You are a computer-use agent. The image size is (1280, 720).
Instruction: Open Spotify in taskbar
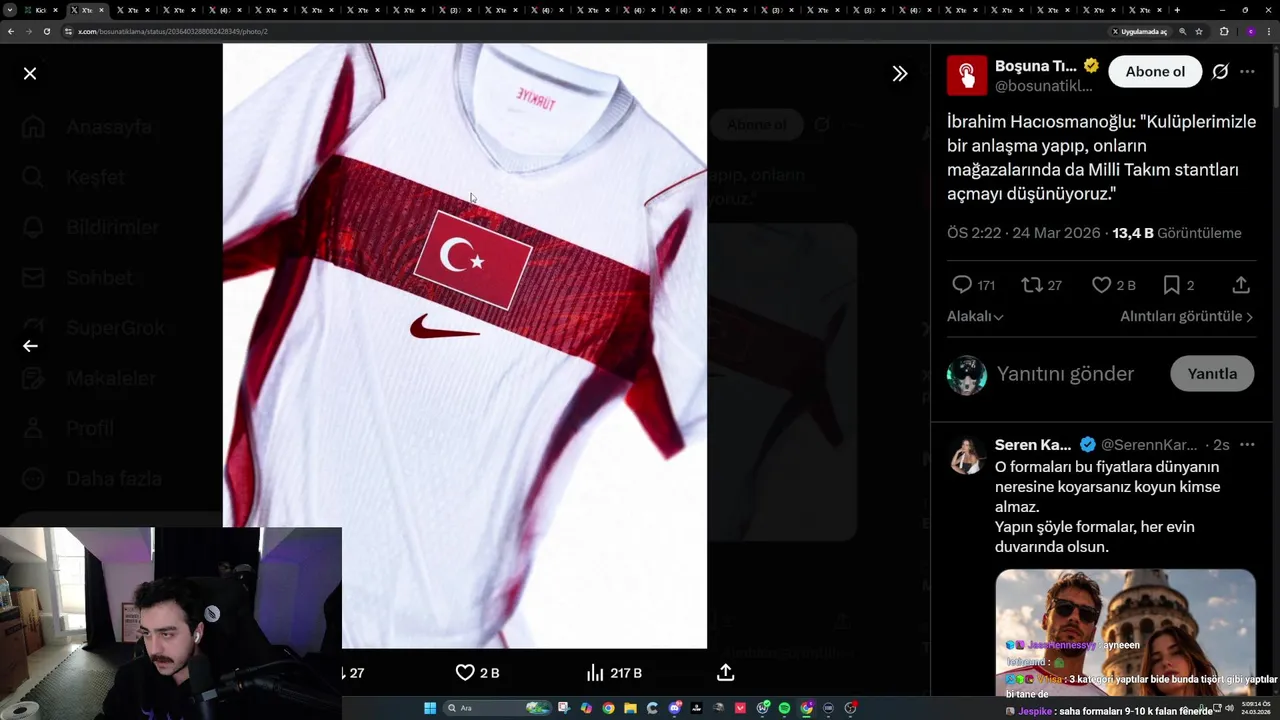pyautogui.click(x=784, y=708)
